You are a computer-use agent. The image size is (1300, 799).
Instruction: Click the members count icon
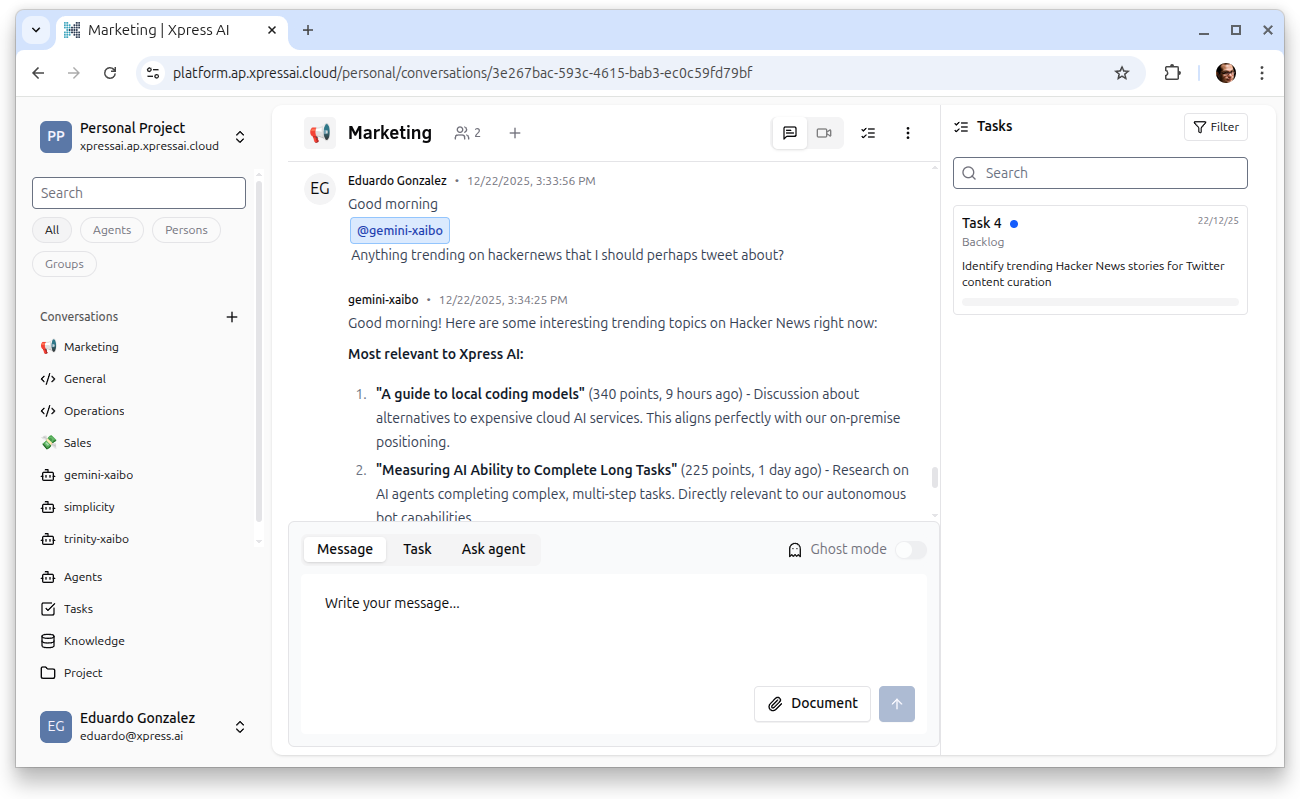467,133
